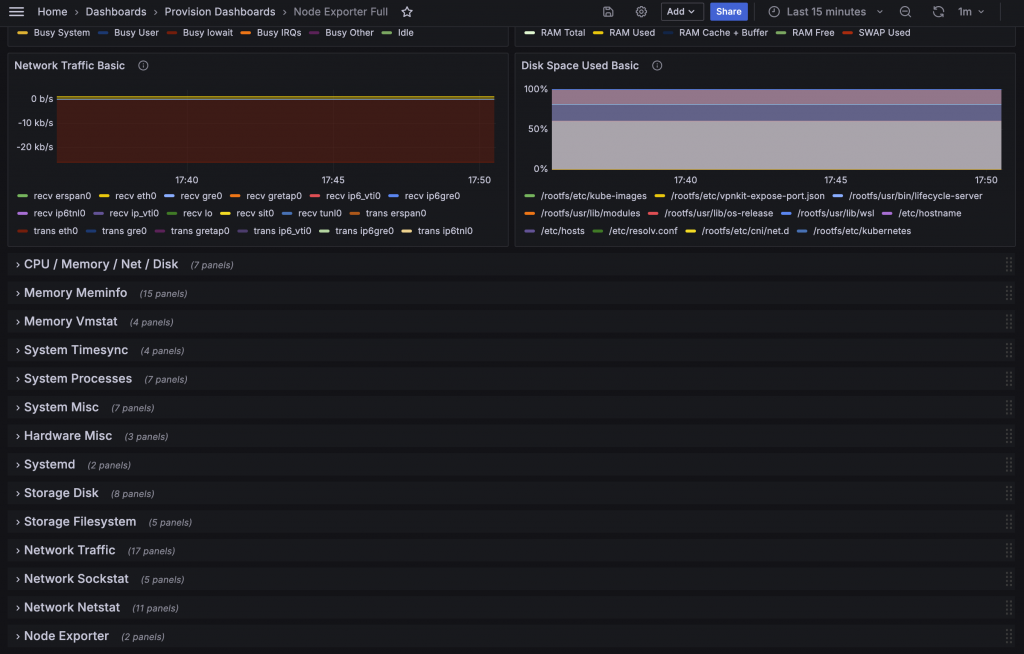1024x654 pixels.
Task: Open Provision Dashboards breadcrumb
Action: [x=219, y=12]
